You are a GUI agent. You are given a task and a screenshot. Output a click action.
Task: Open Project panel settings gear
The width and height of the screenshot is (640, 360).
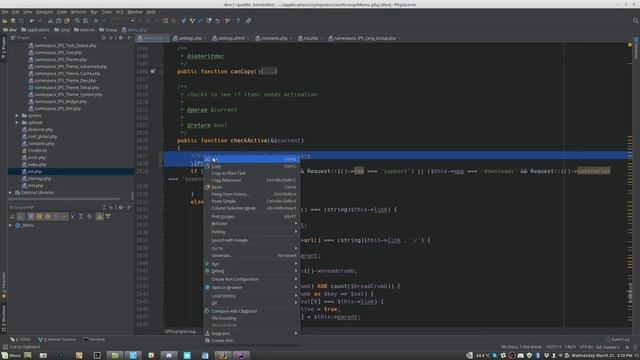click(x=121, y=38)
